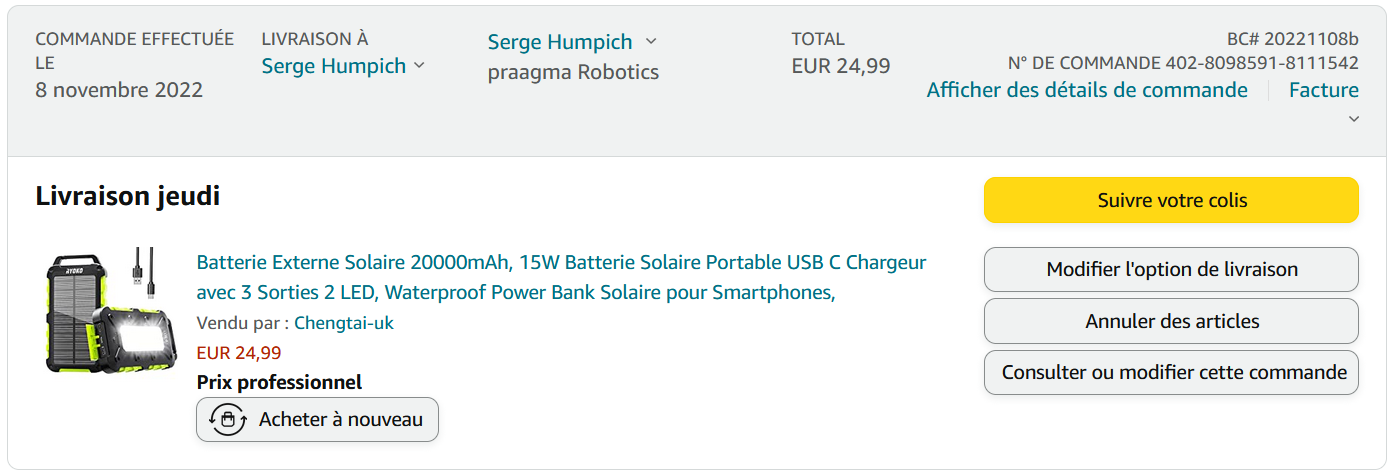Click the order number 402-8098591-8111542

[x=1262, y=63]
